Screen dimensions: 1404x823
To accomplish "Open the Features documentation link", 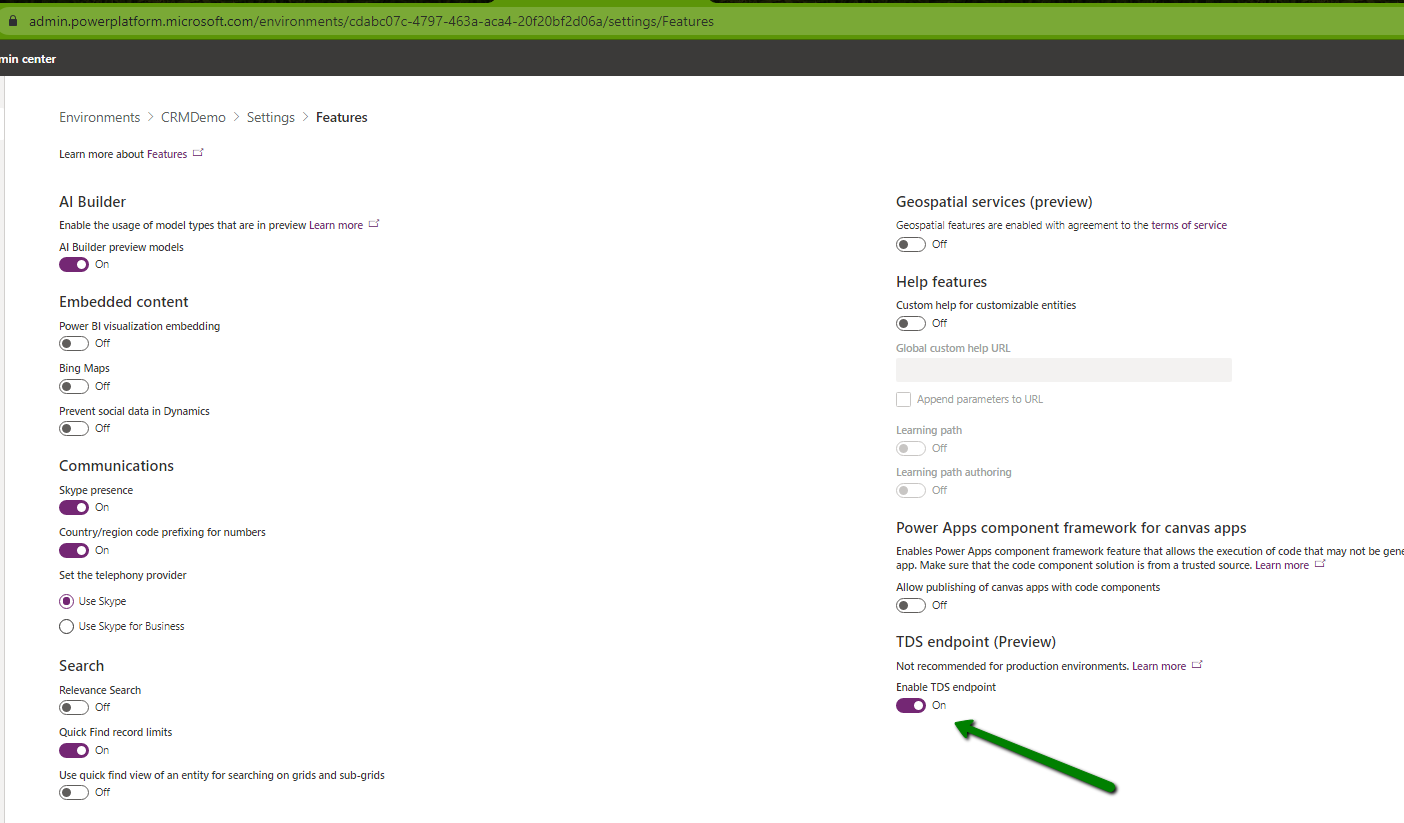I will pyautogui.click(x=167, y=155).
